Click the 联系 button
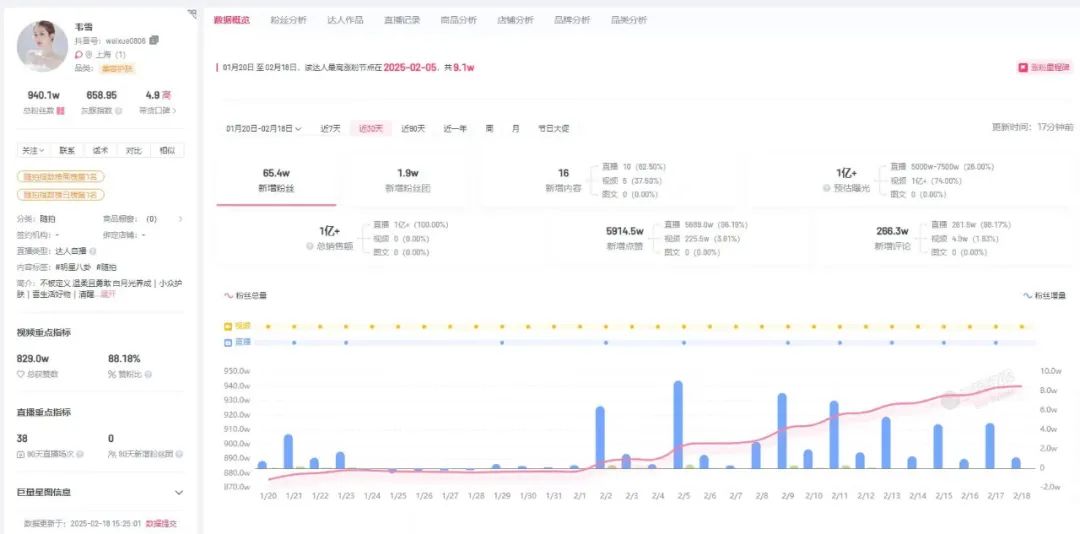 [68, 150]
